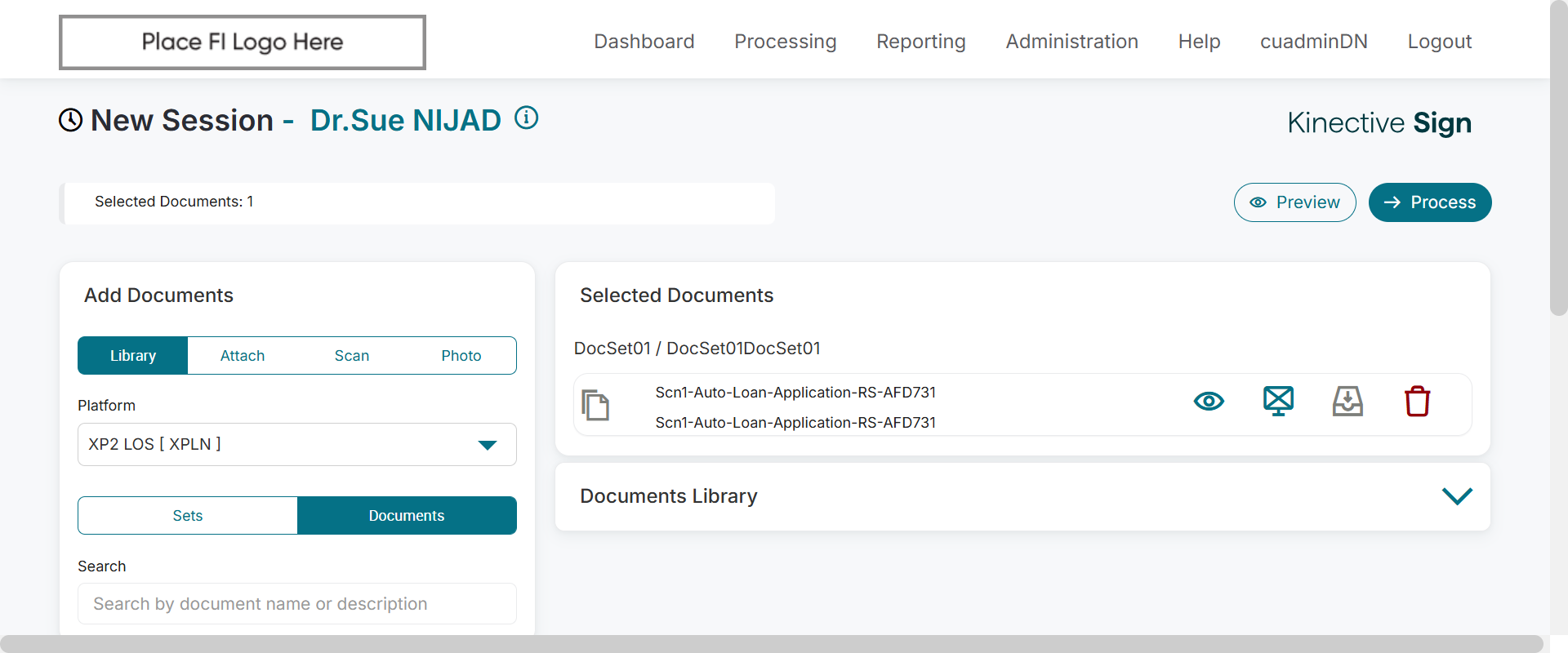Delete selected document with trash icon

(1417, 402)
